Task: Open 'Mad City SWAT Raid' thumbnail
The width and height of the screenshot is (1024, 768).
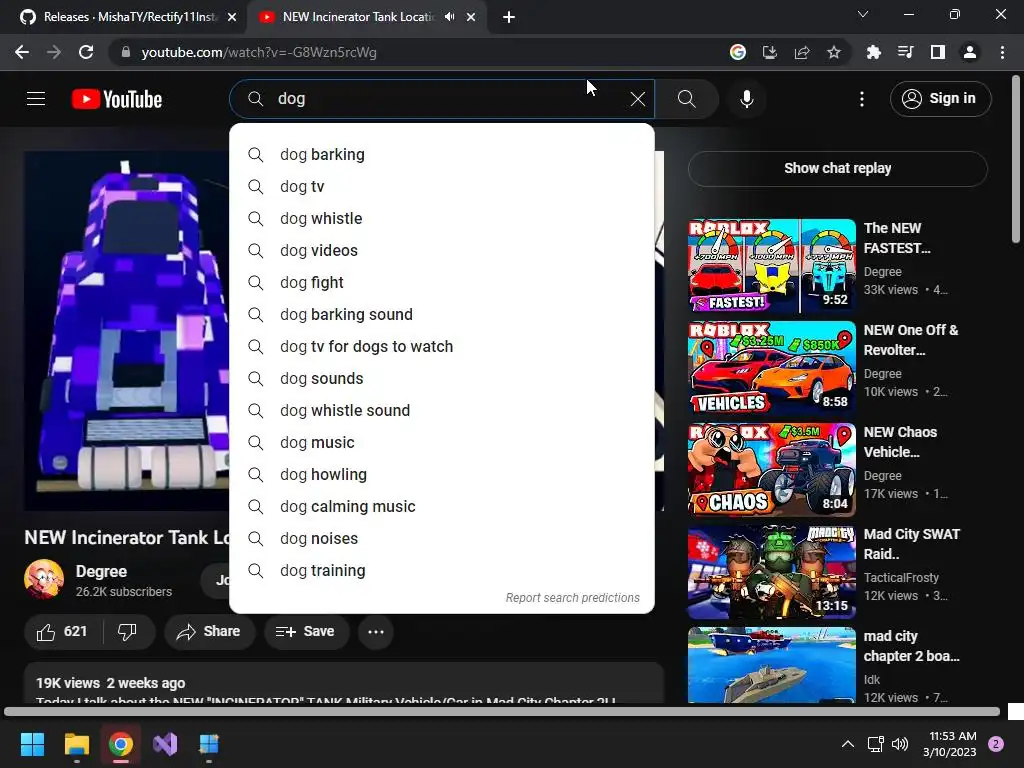Action: coord(772,571)
